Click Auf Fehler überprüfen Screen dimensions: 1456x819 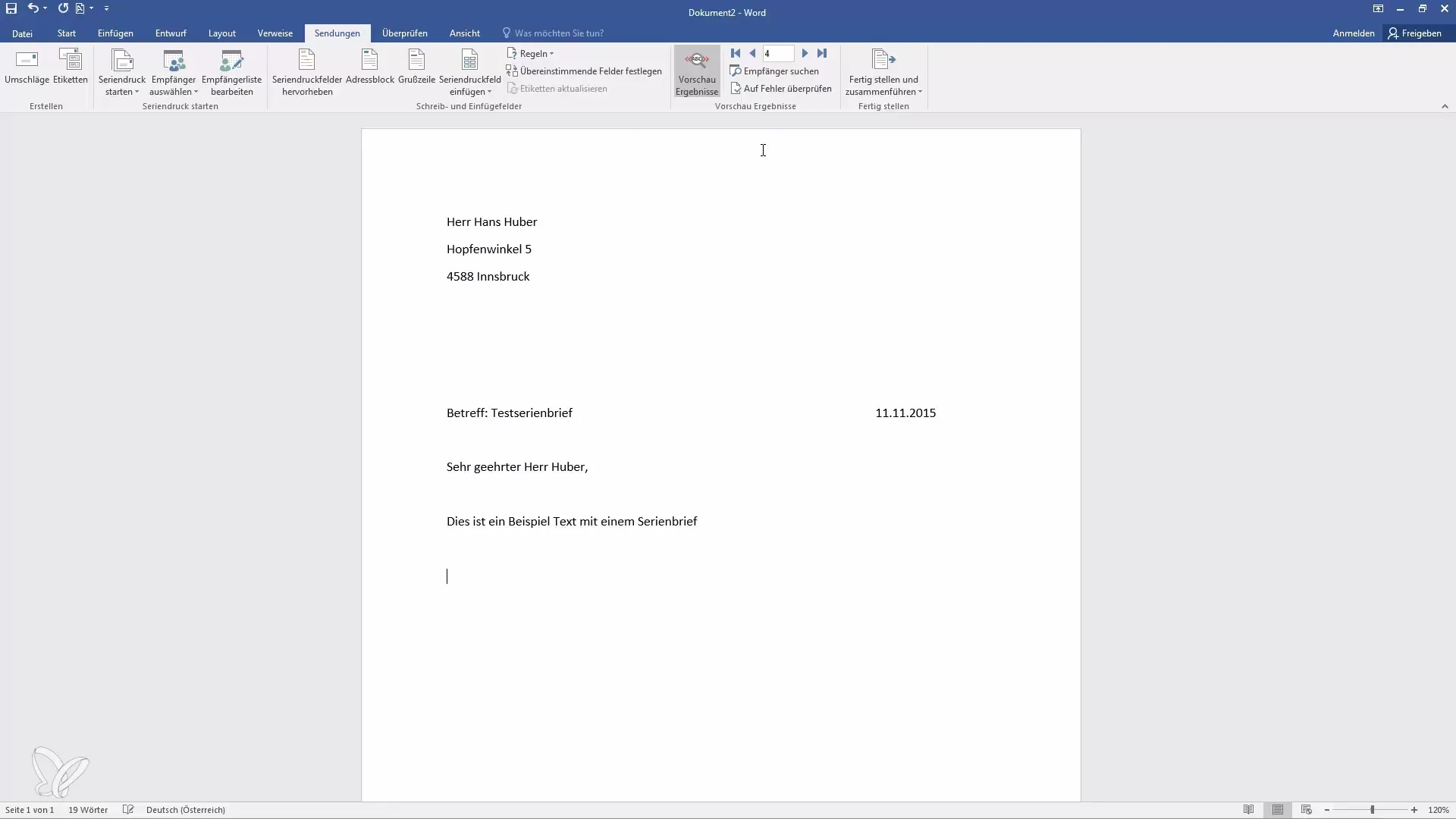[x=781, y=89]
